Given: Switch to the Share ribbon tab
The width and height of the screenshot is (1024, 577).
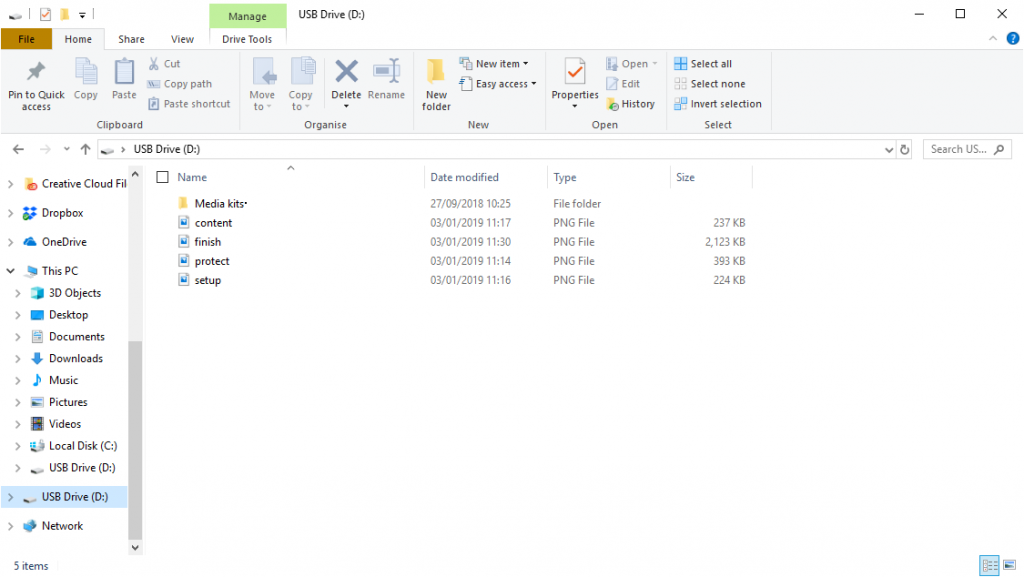Looking at the screenshot, I should click(131, 39).
